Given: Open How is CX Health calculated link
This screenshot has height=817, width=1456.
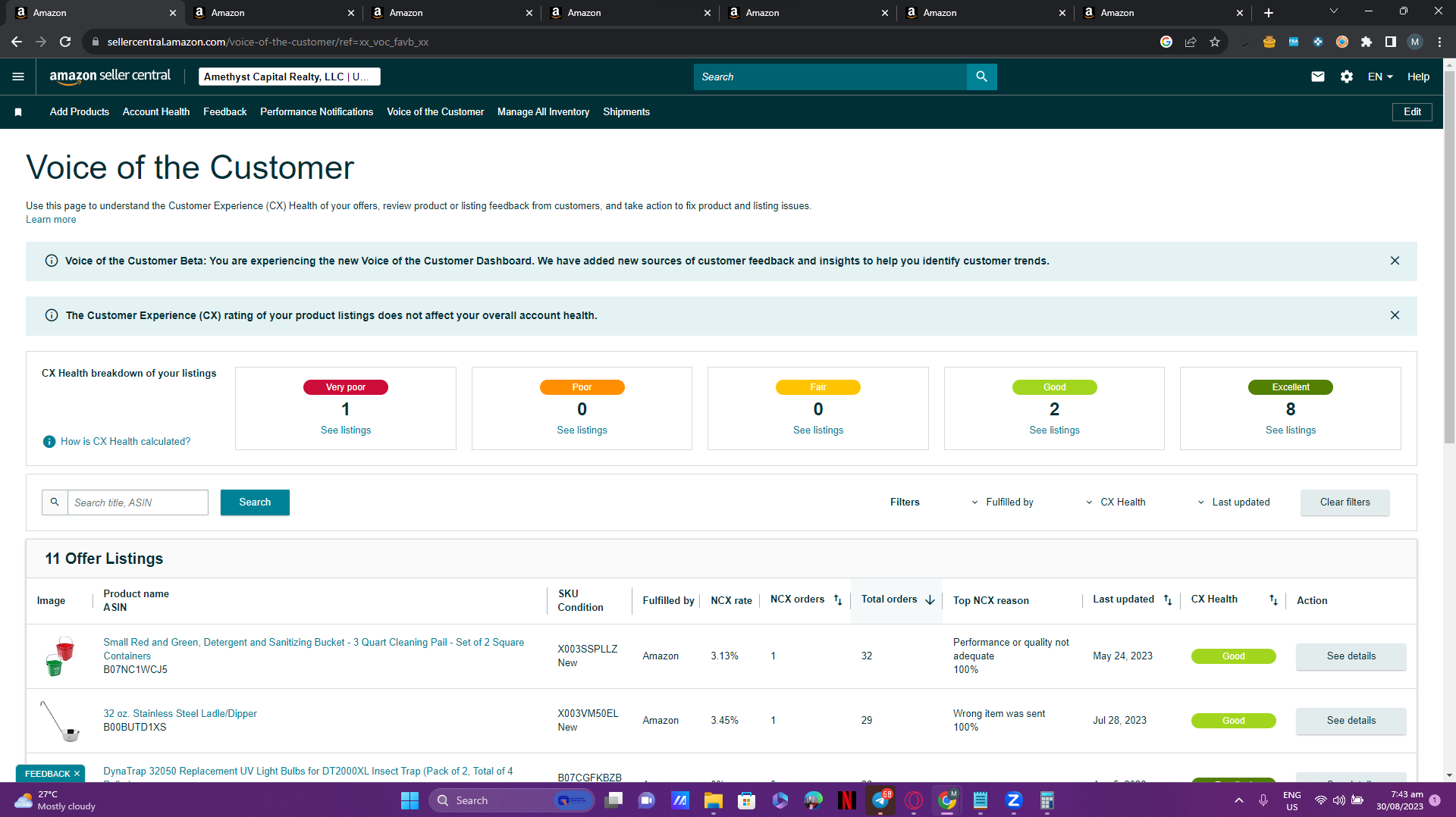Looking at the screenshot, I should click(126, 442).
